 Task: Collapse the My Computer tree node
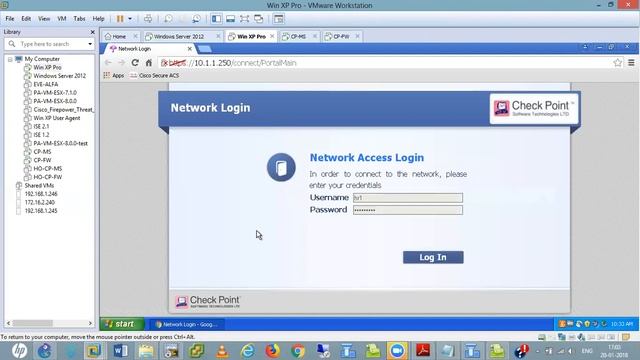[10, 59]
